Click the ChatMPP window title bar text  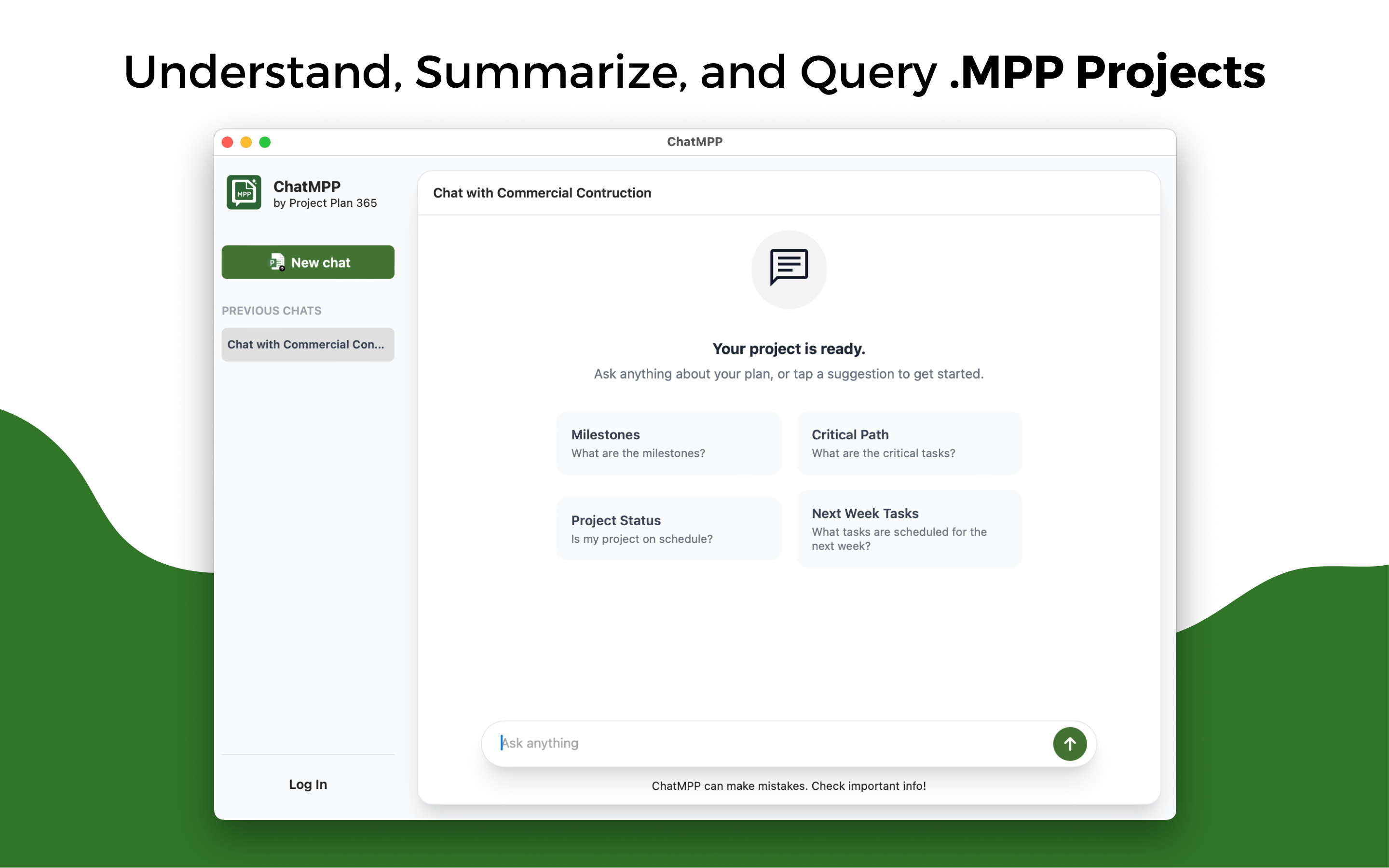coord(694,142)
